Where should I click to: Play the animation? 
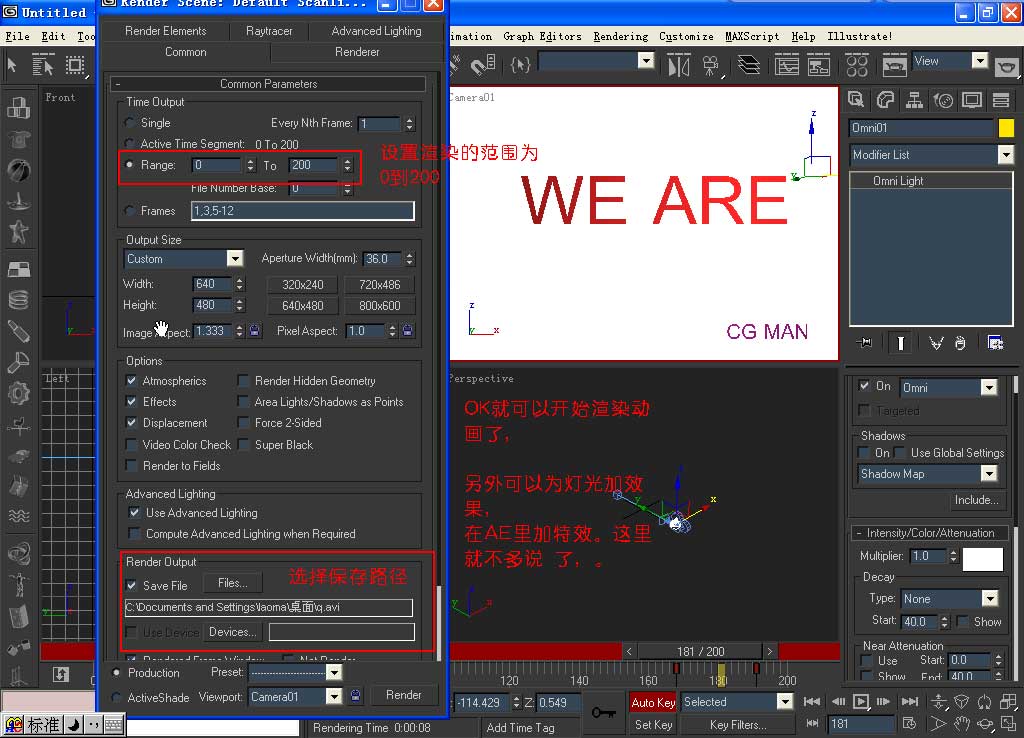pos(861,701)
